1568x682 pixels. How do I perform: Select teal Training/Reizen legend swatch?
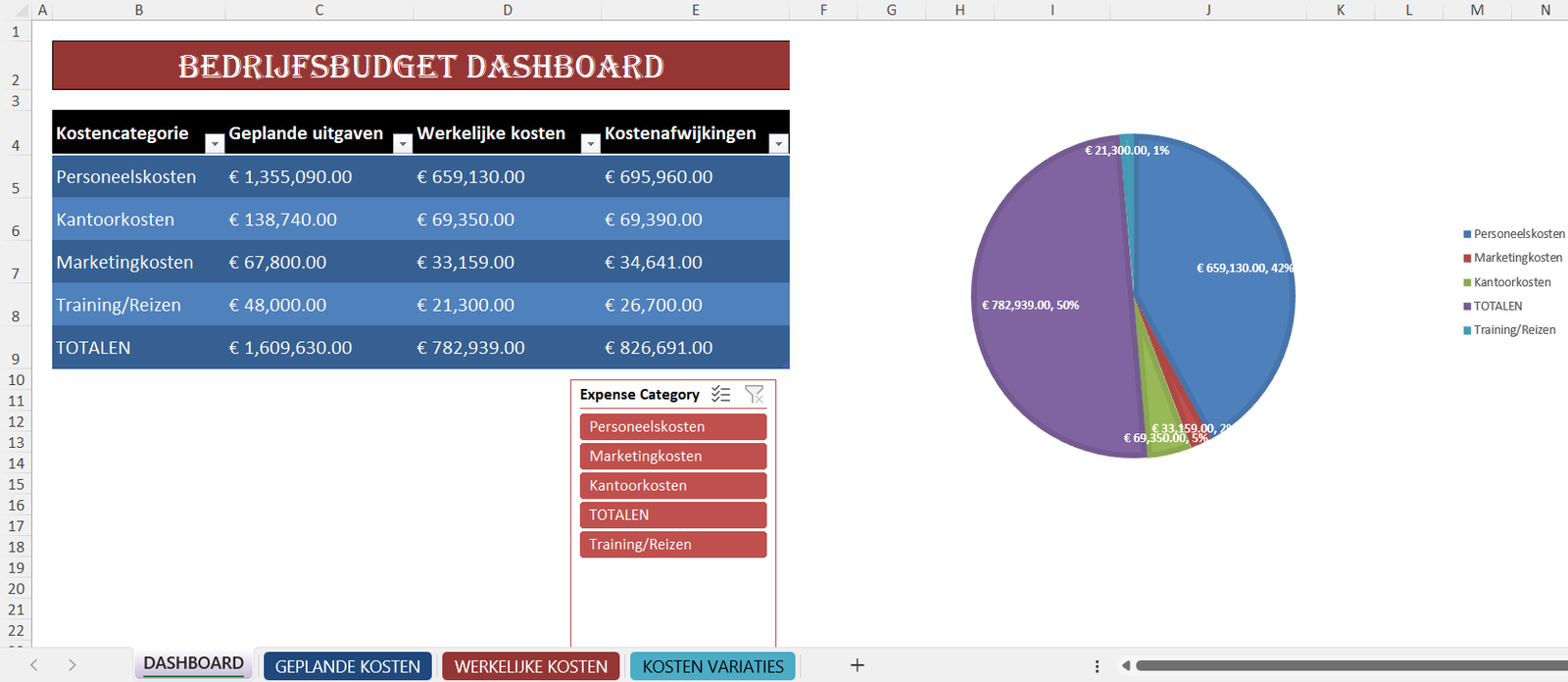coord(1467,330)
